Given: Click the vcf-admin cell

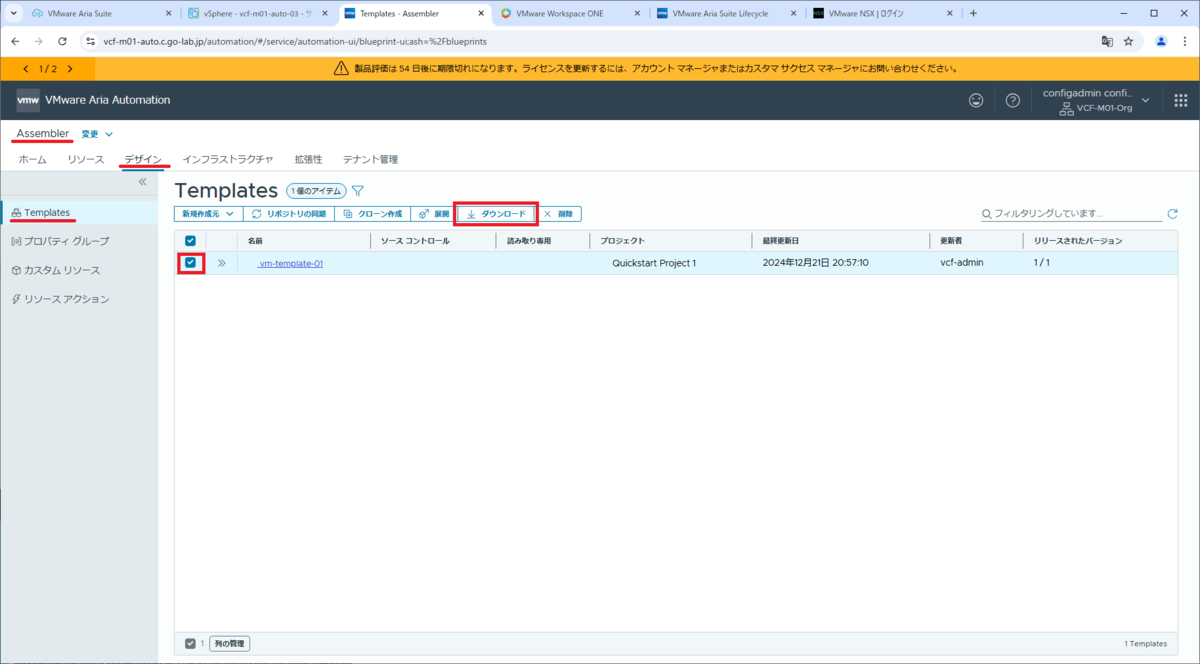Looking at the screenshot, I should coord(963,263).
